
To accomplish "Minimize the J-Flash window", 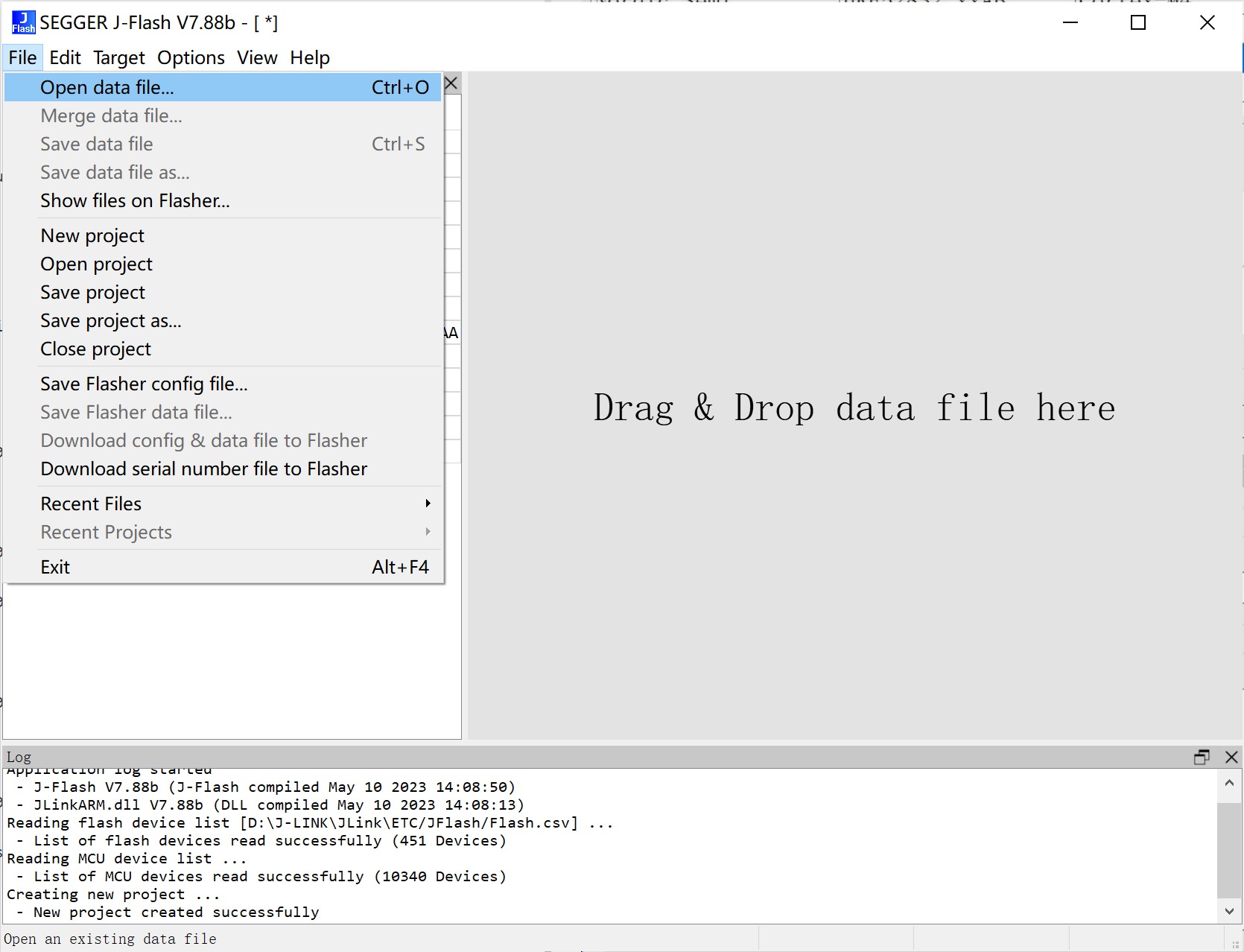I will tap(1070, 22).
